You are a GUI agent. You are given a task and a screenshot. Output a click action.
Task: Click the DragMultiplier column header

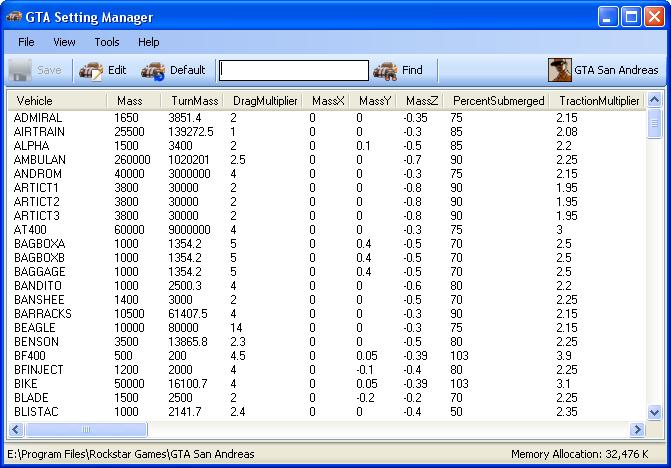pyautogui.click(x=263, y=101)
